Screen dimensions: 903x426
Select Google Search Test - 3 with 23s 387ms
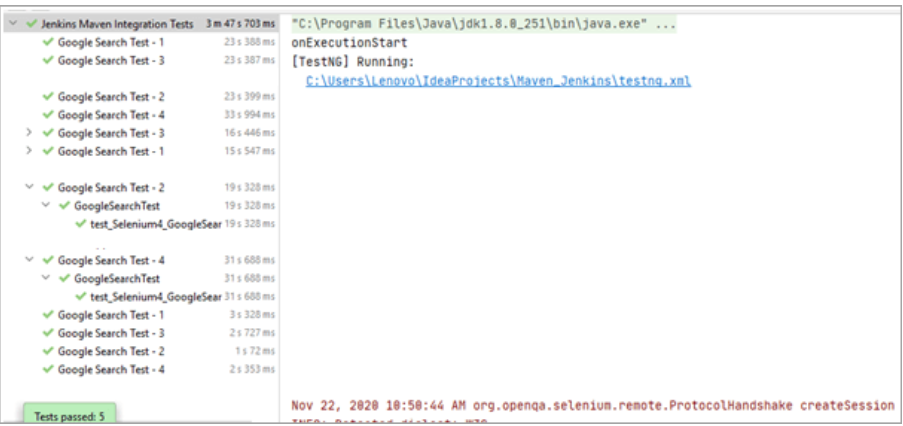(x=110, y=61)
